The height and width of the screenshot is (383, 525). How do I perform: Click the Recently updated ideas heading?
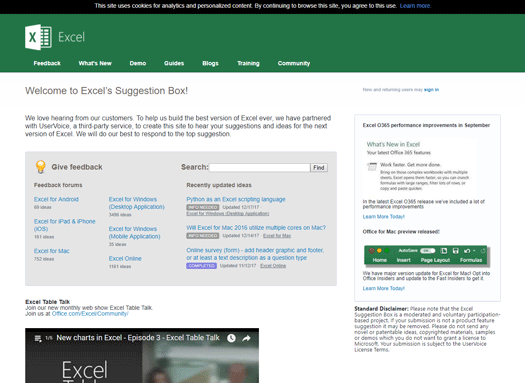pos(219,185)
